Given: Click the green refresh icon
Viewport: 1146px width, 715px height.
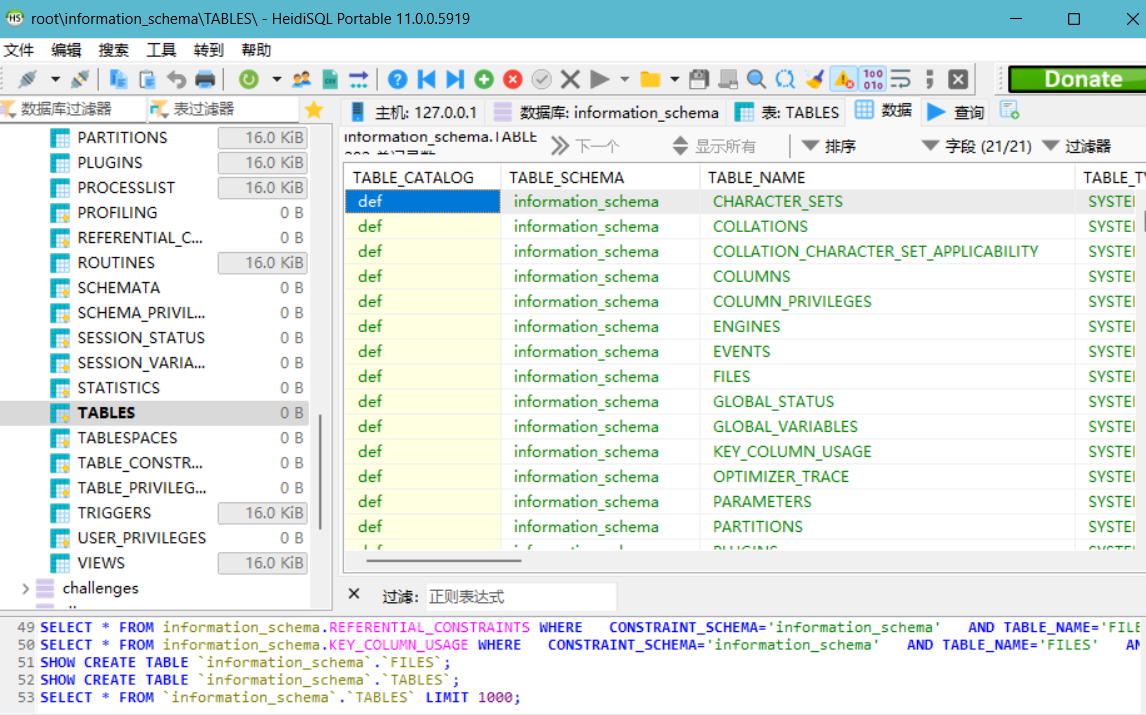Looking at the screenshot, I should [x=248, y=79].
